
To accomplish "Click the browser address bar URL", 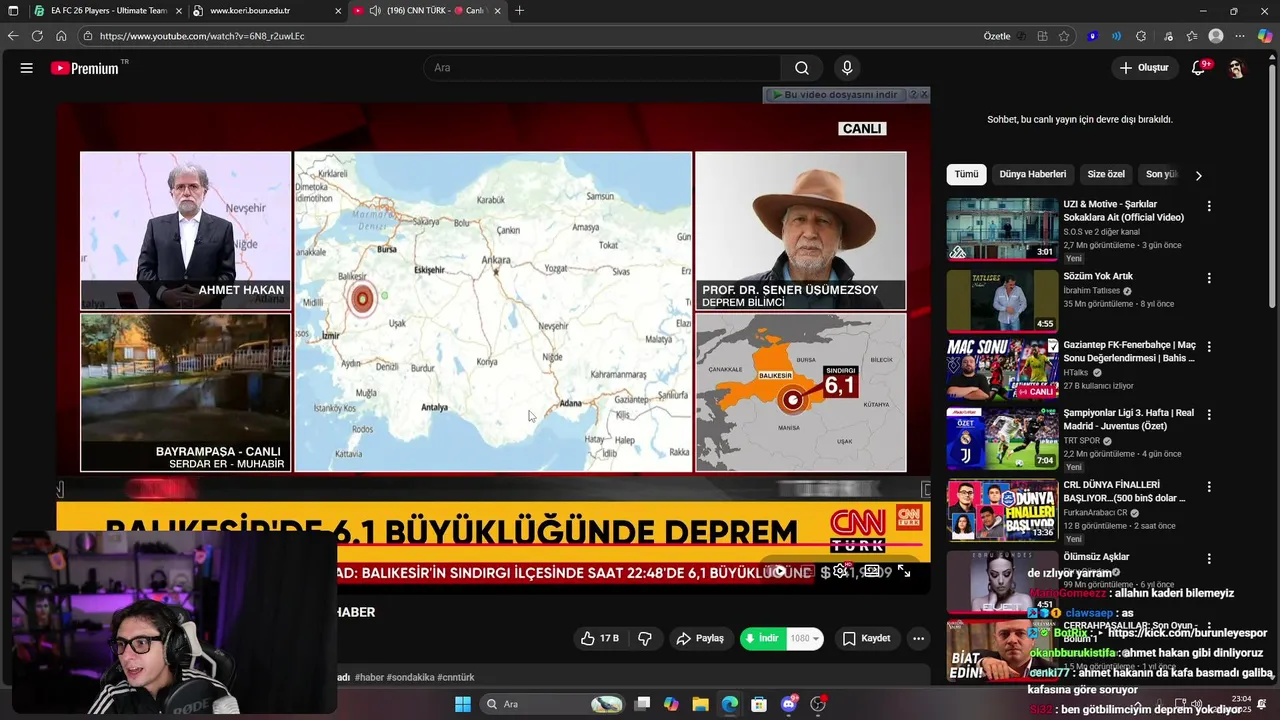I will click(202, 36).
